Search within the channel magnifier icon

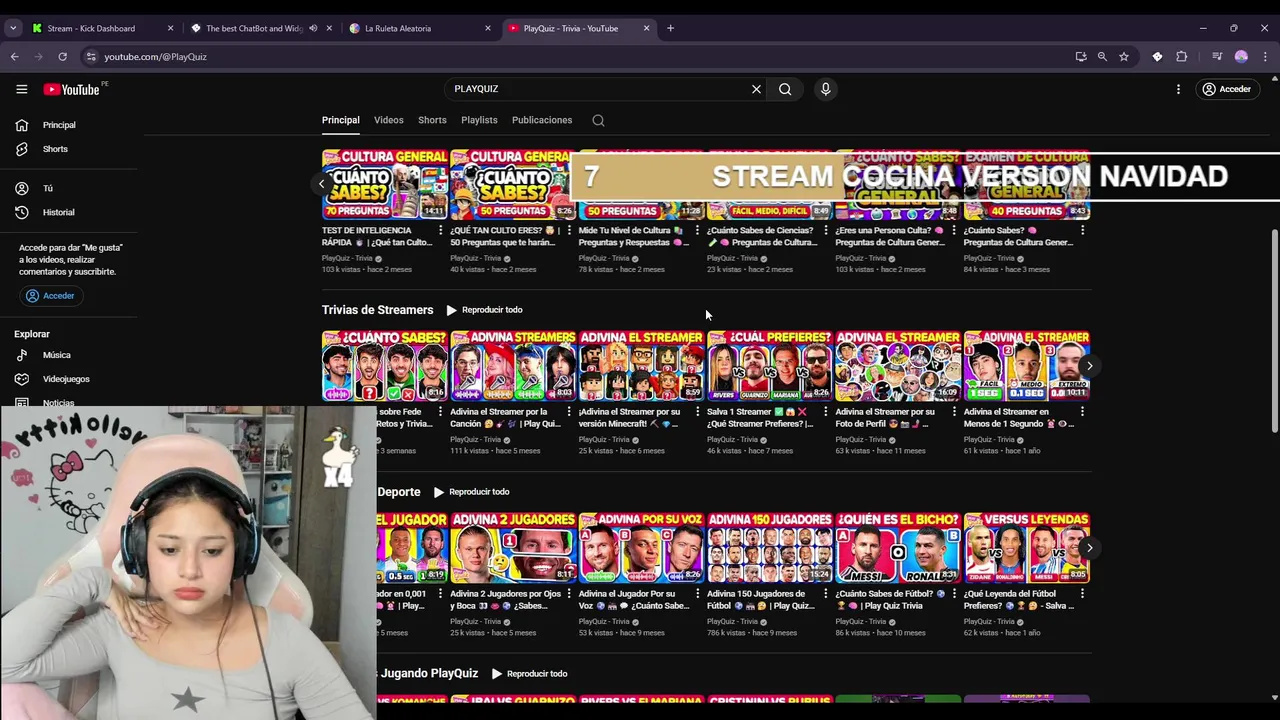coord(598,120)
